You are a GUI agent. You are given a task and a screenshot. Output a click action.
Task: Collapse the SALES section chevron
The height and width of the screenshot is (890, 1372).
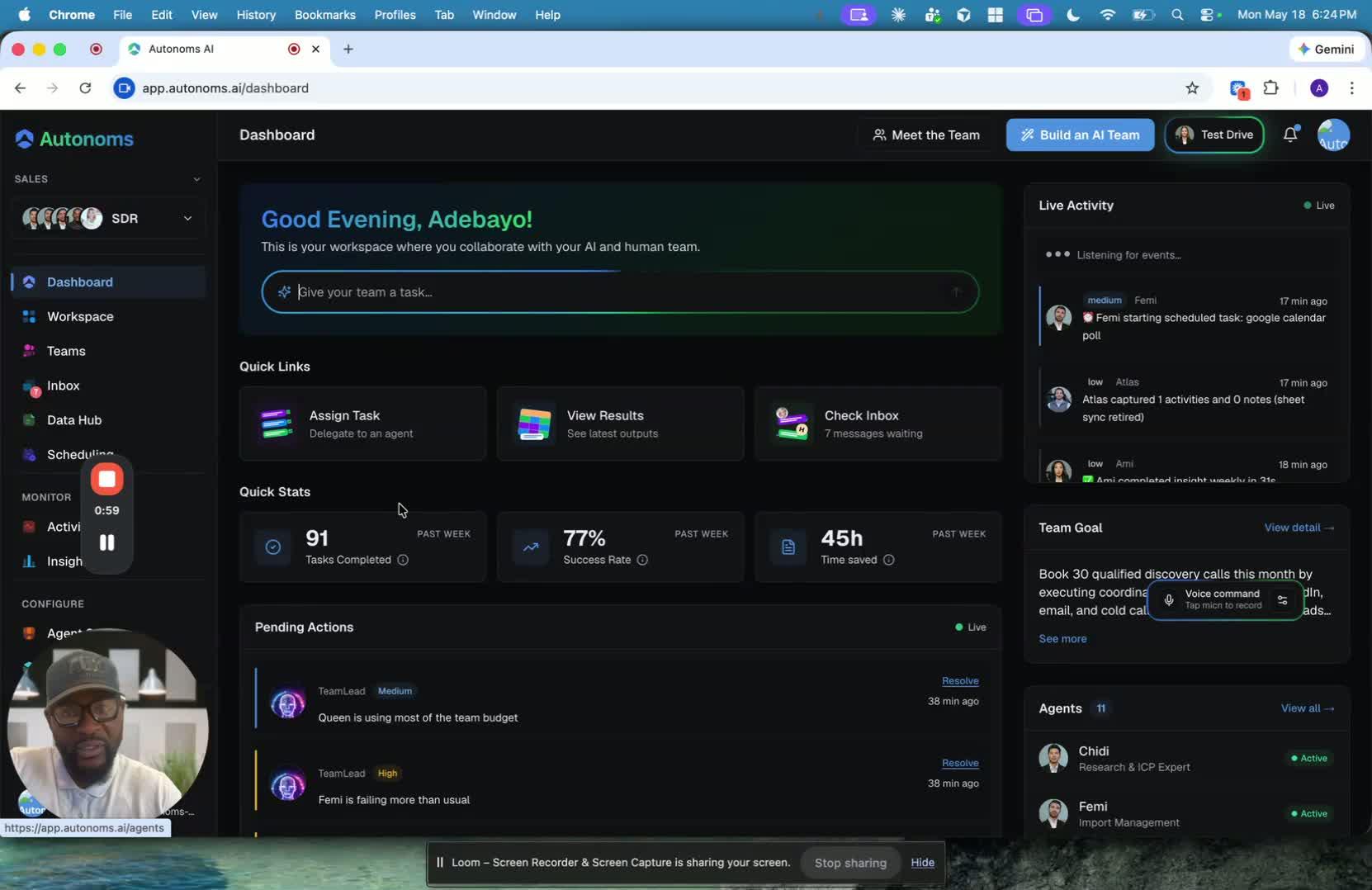[x=196, y=179]
